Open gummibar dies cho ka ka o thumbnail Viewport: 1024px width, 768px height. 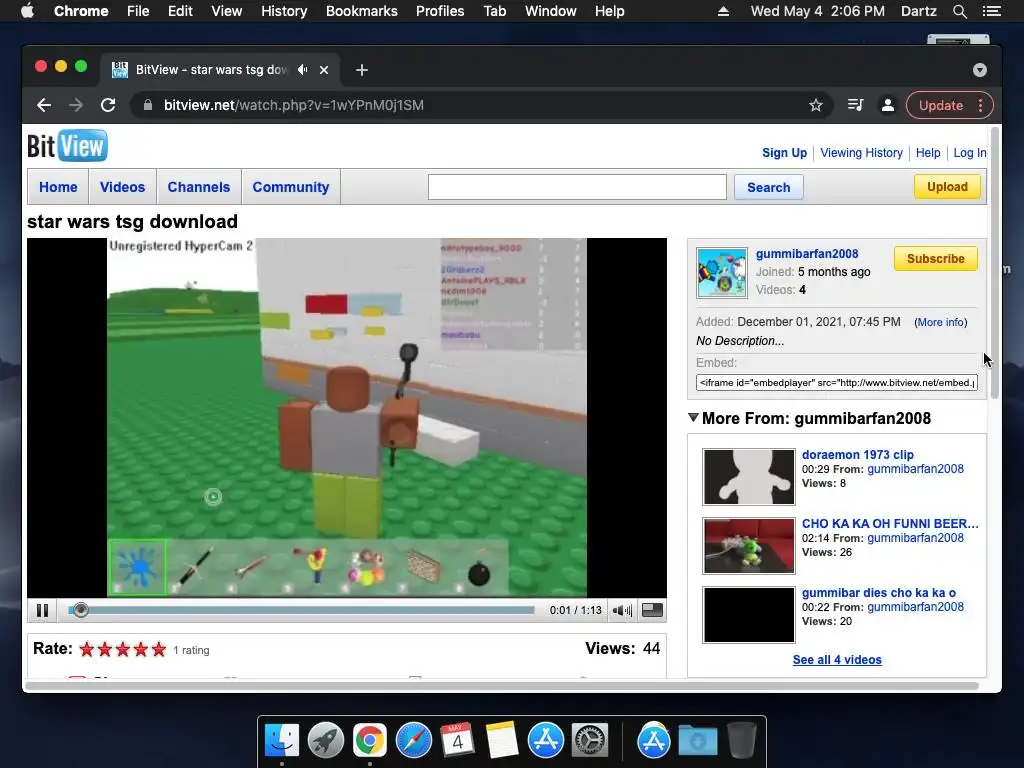[748, 615]
